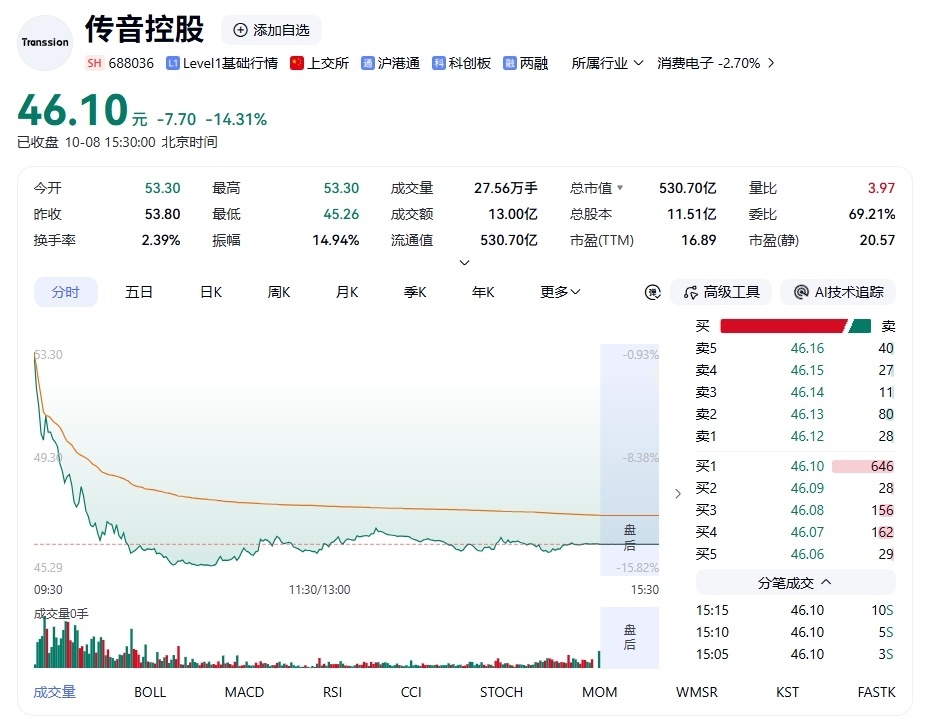Expand the 所属行业 dropdown
The height and width of the screenshot is (724, 926).
[x=607, y=63]
